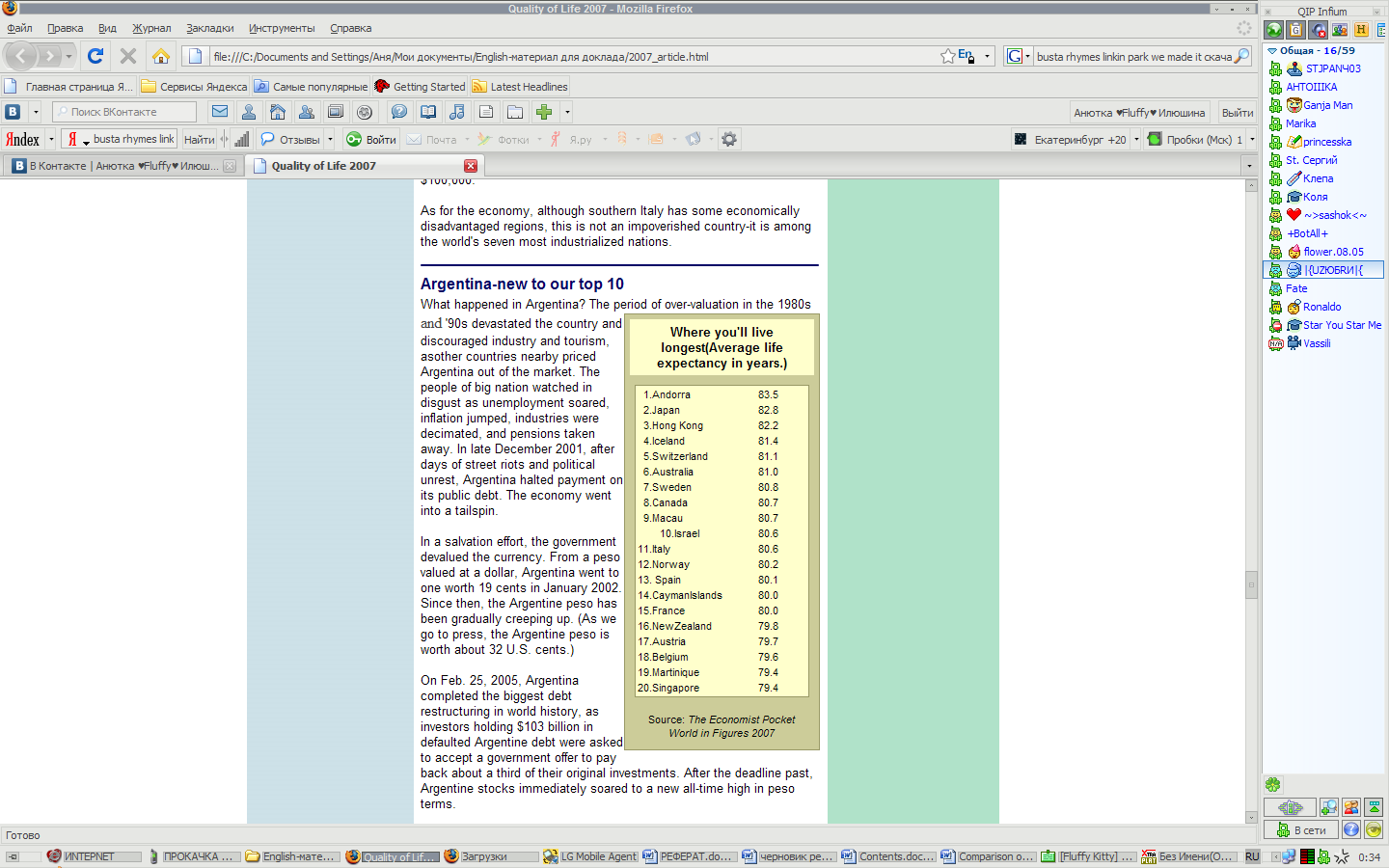
Task: Click the В сети status button
Action: point(1300,829)
